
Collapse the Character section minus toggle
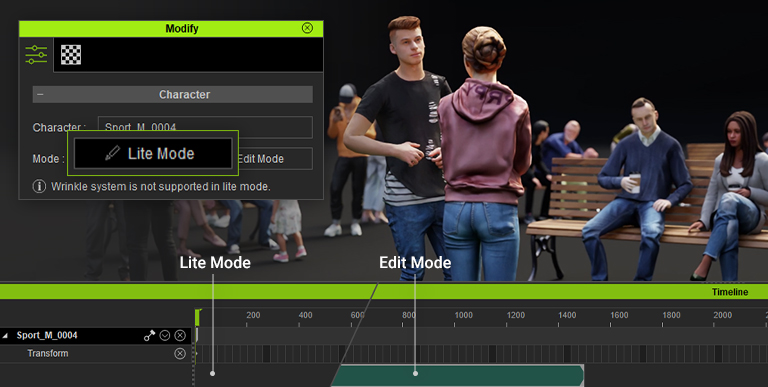point(40,95)
